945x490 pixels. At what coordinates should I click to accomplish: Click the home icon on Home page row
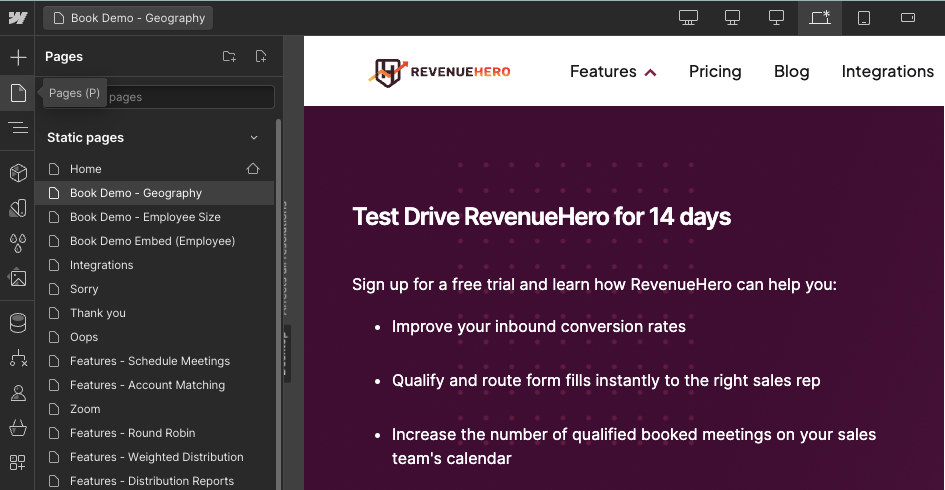[x=253, y=169]
